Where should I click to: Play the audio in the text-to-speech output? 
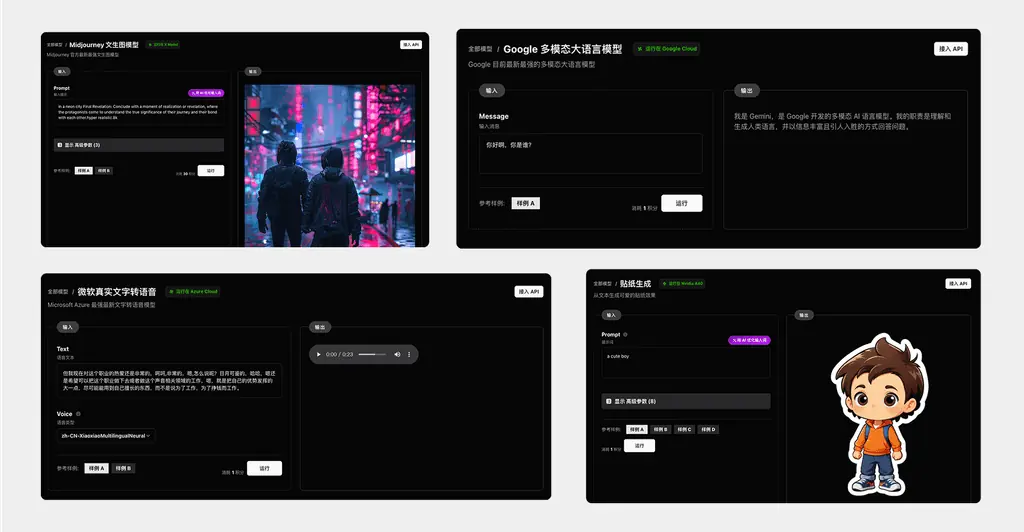coord(319,354)
